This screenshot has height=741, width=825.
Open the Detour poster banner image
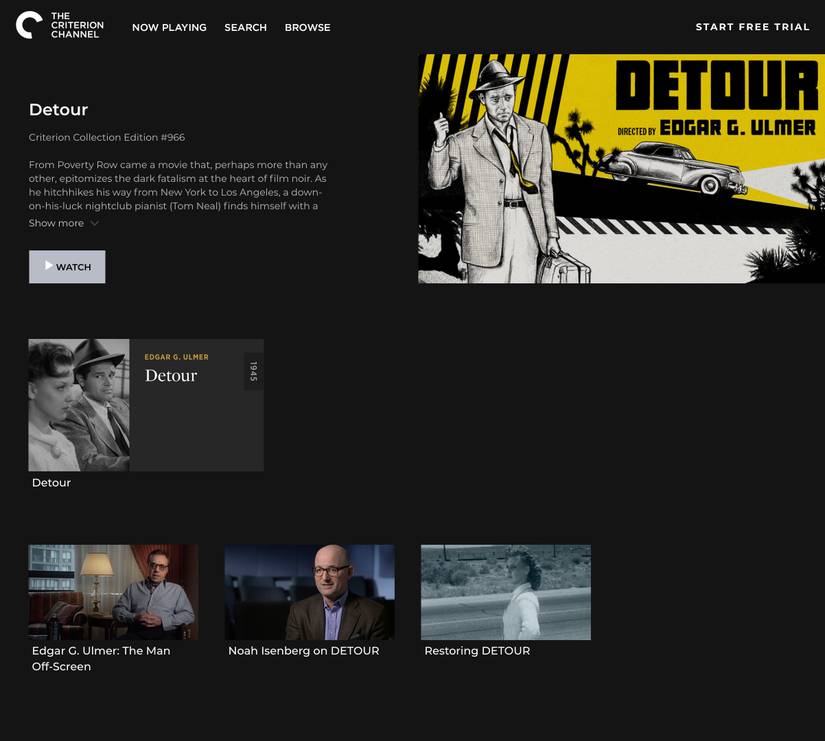(x=621, y=168)
